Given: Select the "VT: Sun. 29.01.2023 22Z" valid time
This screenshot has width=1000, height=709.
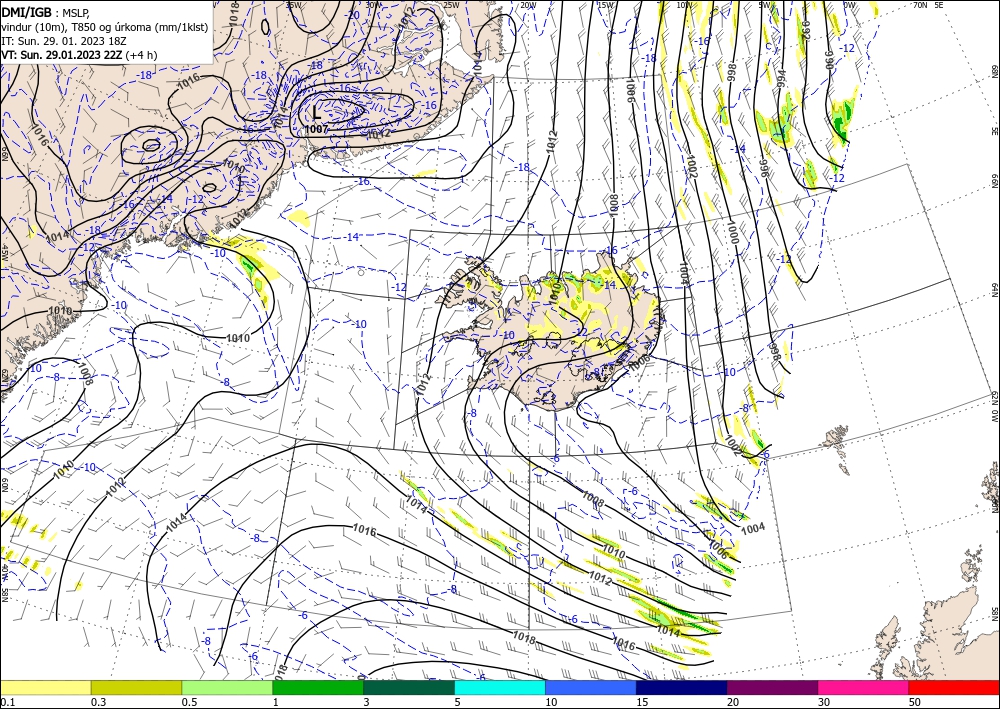Looking at the screenshot, I should pyautogui.click(x=62, y=55).
